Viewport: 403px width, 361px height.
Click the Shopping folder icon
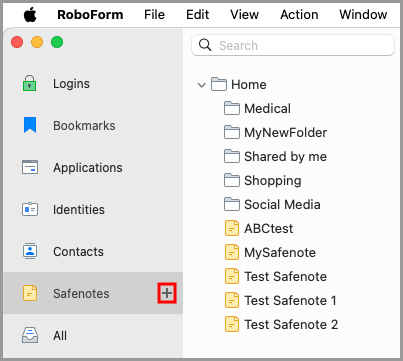coord(232,180)
